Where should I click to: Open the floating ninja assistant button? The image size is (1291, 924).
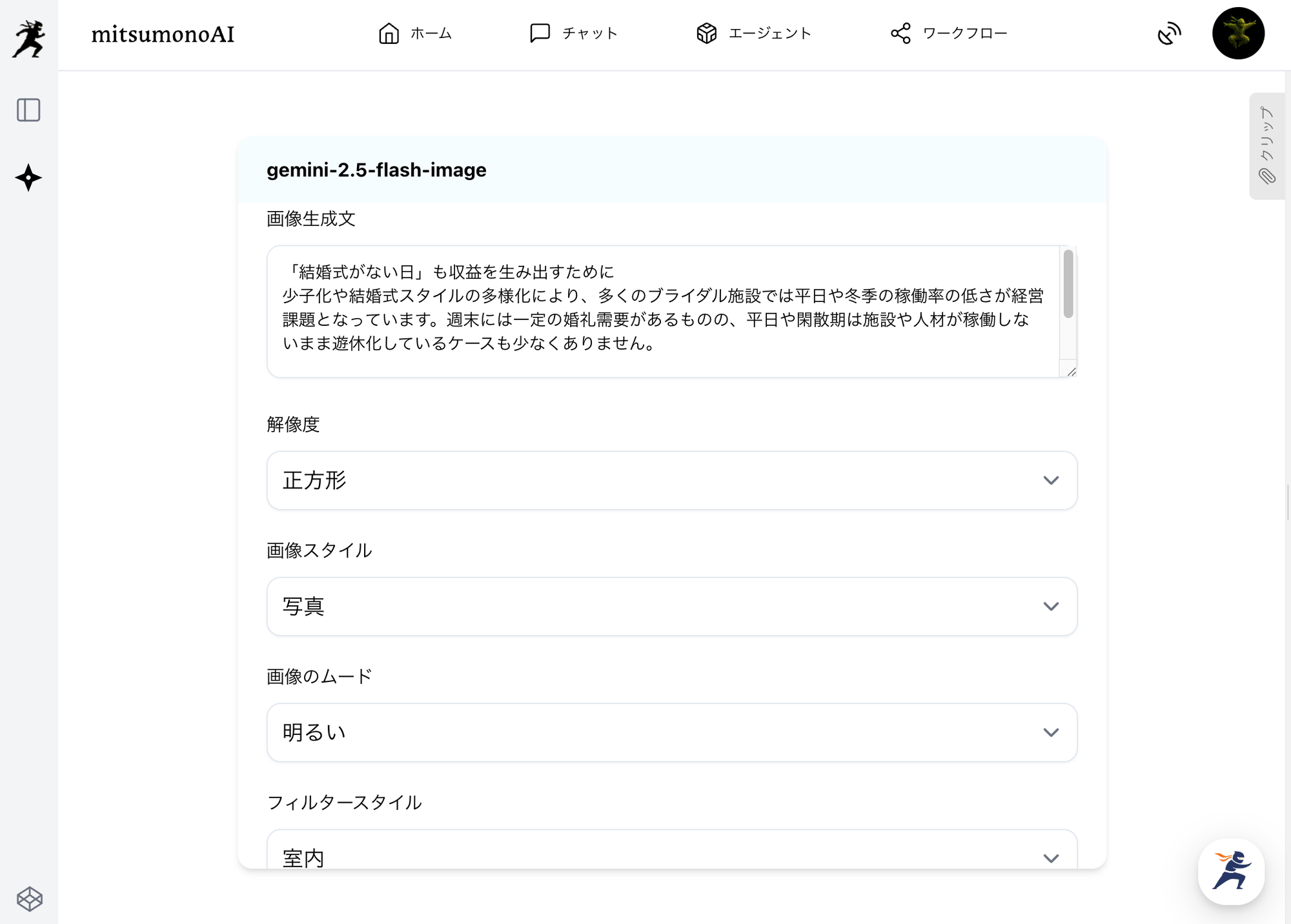click(x=1231, y=871)
